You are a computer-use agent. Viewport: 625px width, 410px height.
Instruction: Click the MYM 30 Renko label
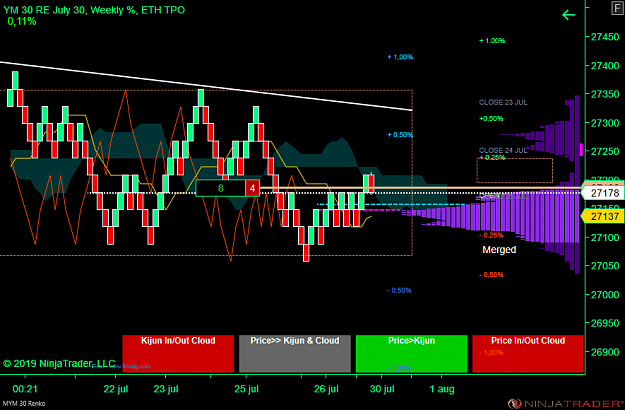[24, 404]
